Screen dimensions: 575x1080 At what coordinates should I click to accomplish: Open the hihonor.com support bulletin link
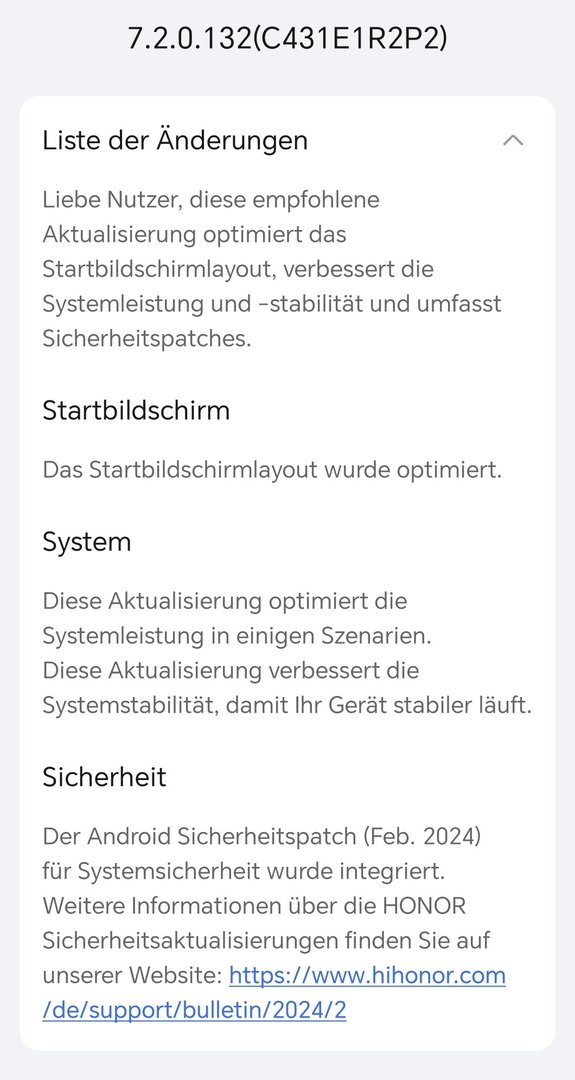367,976
